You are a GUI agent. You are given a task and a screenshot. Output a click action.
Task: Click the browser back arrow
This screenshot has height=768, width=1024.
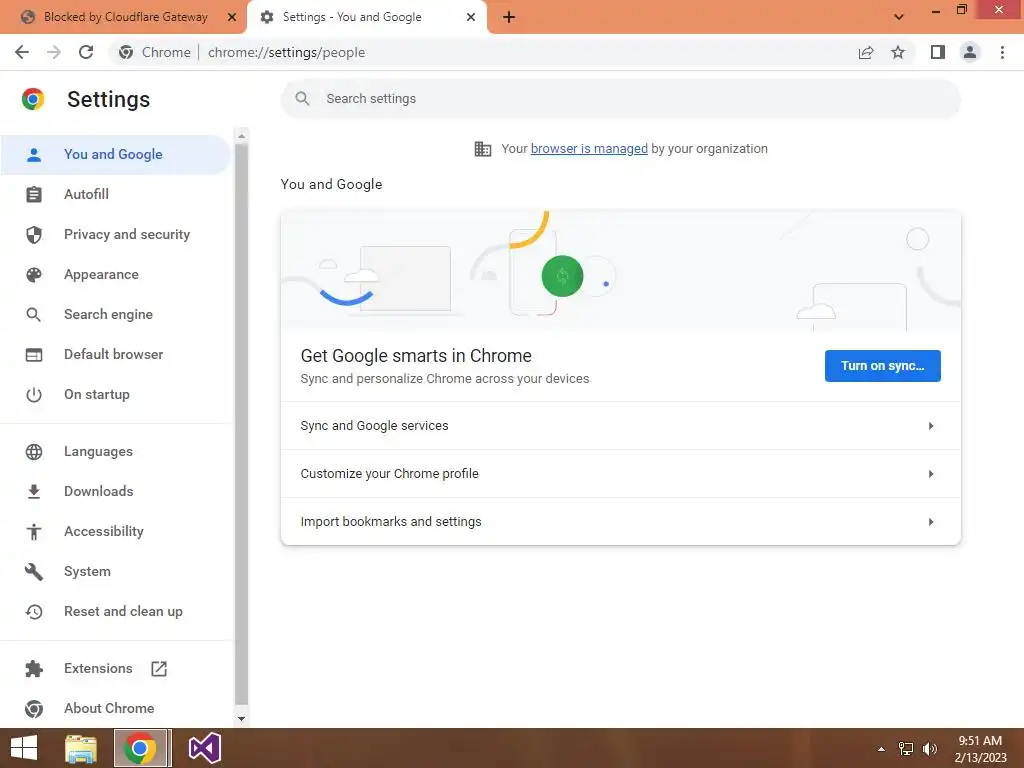[x=22, y=52]
